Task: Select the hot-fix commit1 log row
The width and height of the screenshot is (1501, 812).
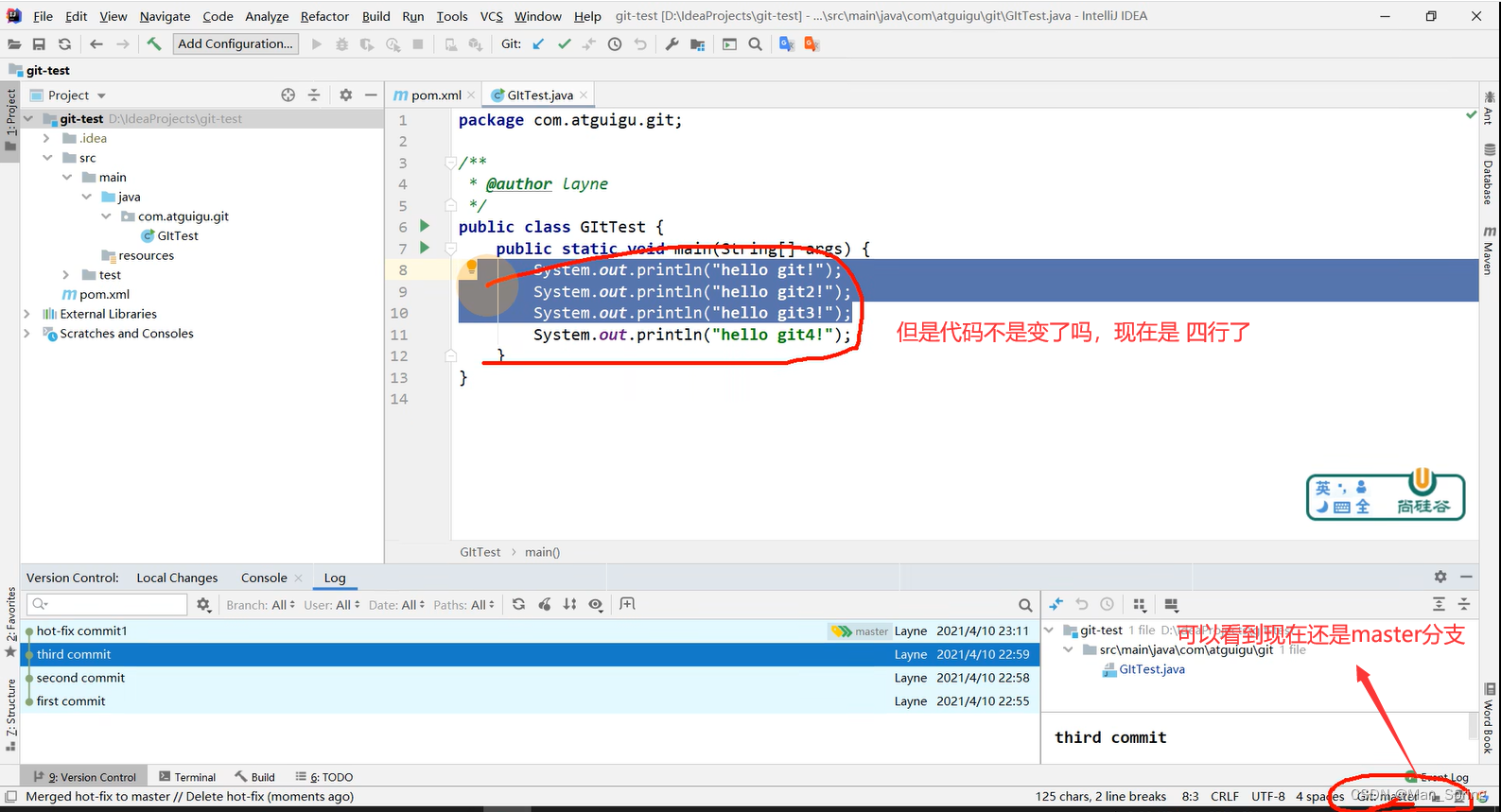Action: 531,631
